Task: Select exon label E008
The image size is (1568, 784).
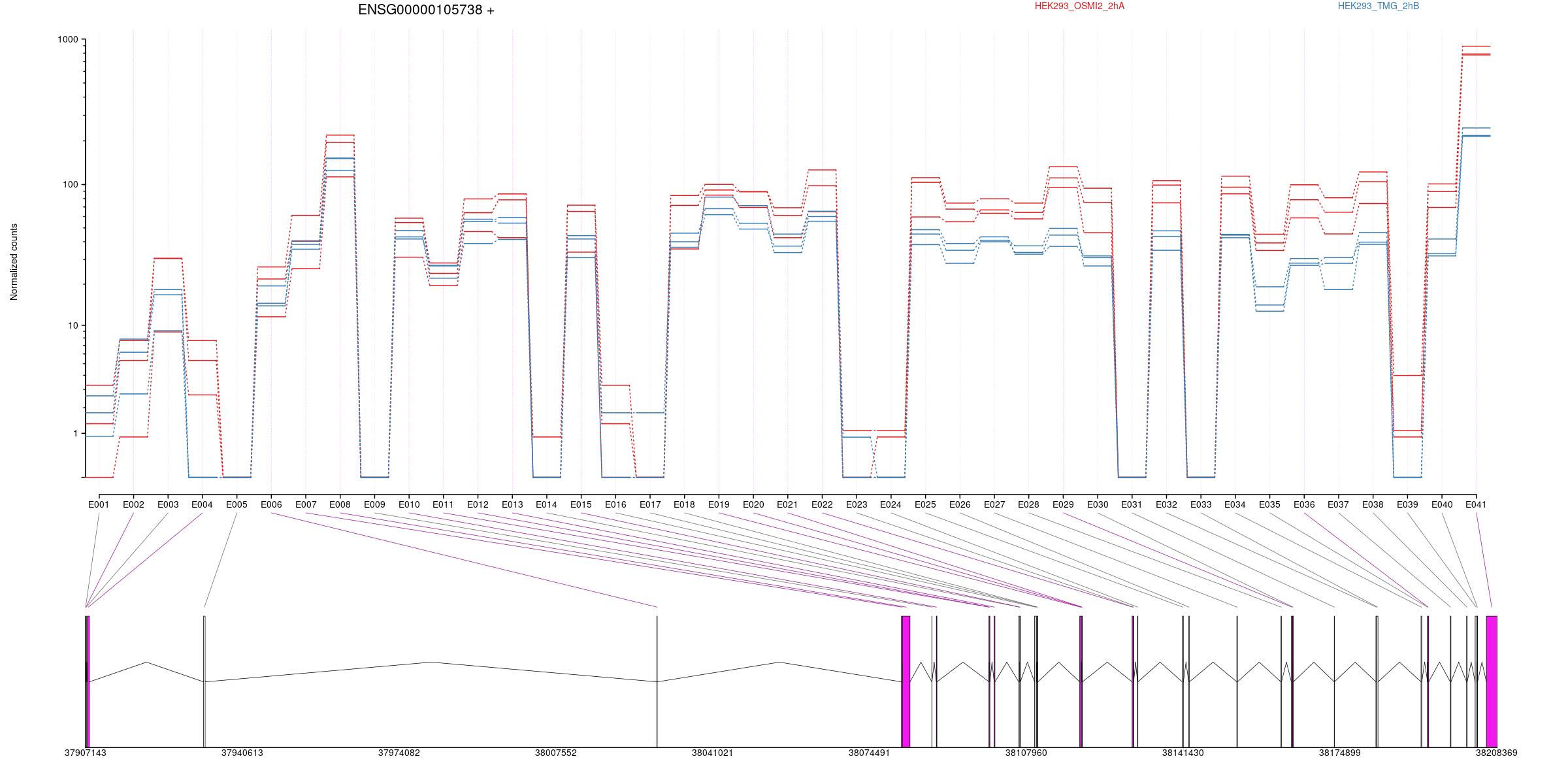Action: (x=340, y=504)
